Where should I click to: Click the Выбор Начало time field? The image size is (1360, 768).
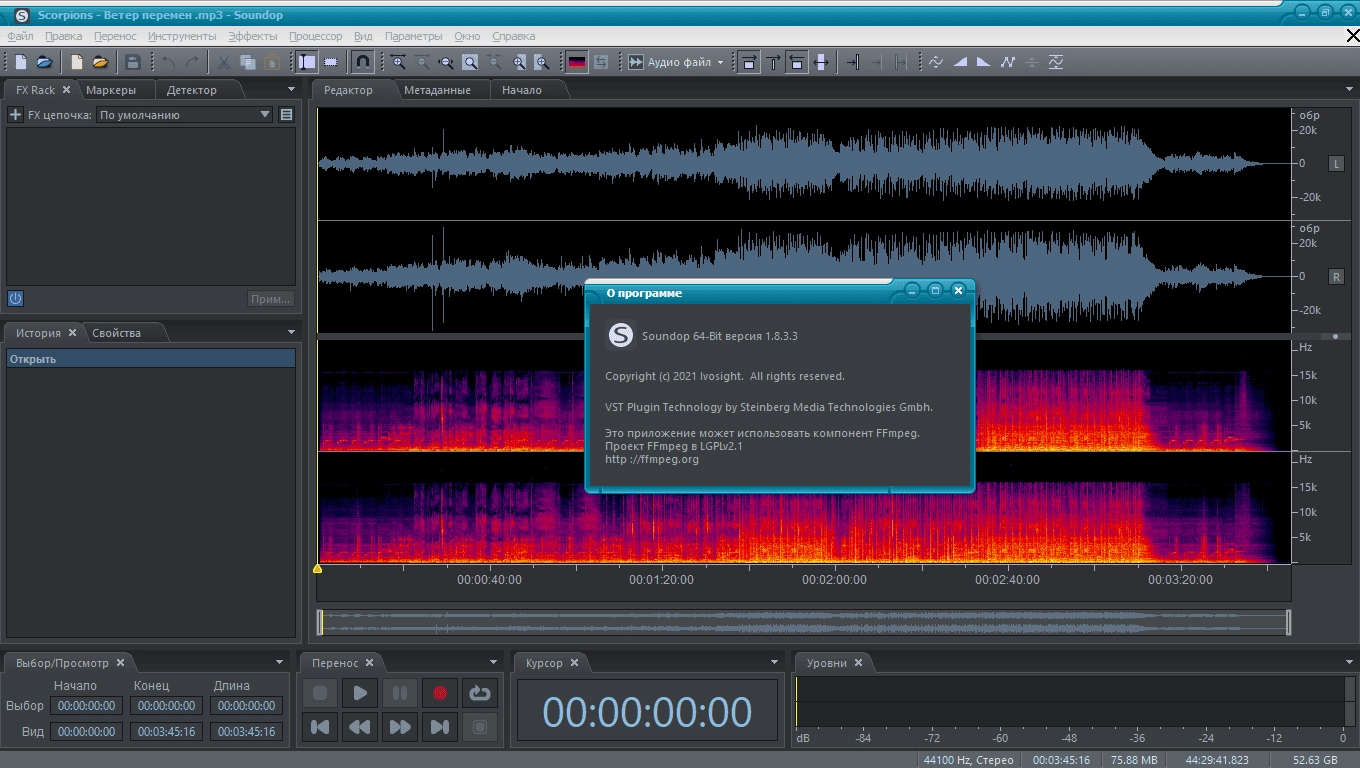[86, 706]
